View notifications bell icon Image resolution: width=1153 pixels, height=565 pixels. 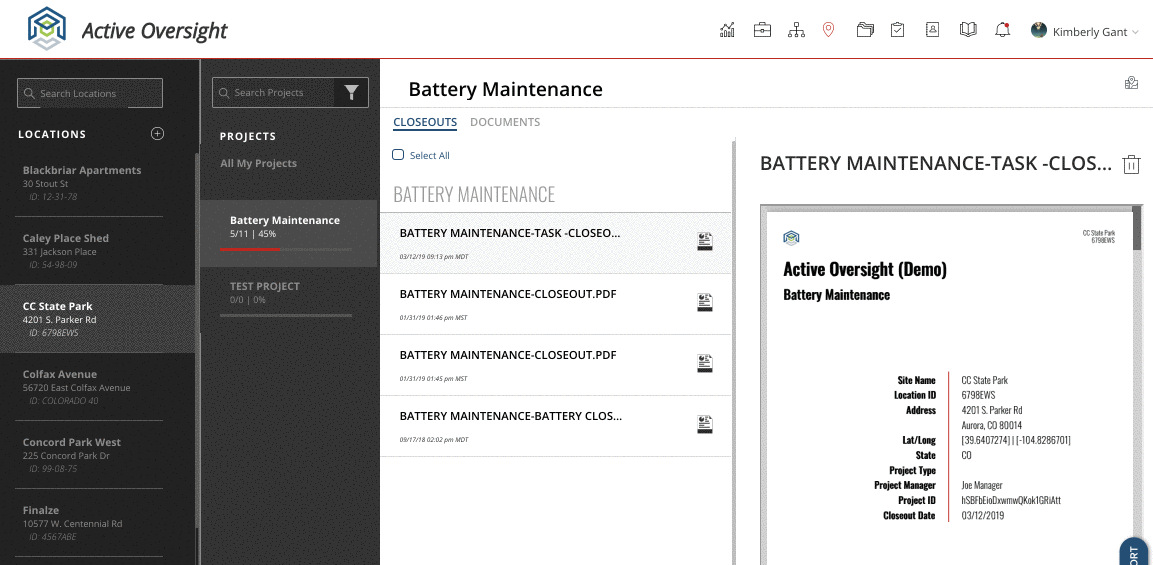(1002, 30)
